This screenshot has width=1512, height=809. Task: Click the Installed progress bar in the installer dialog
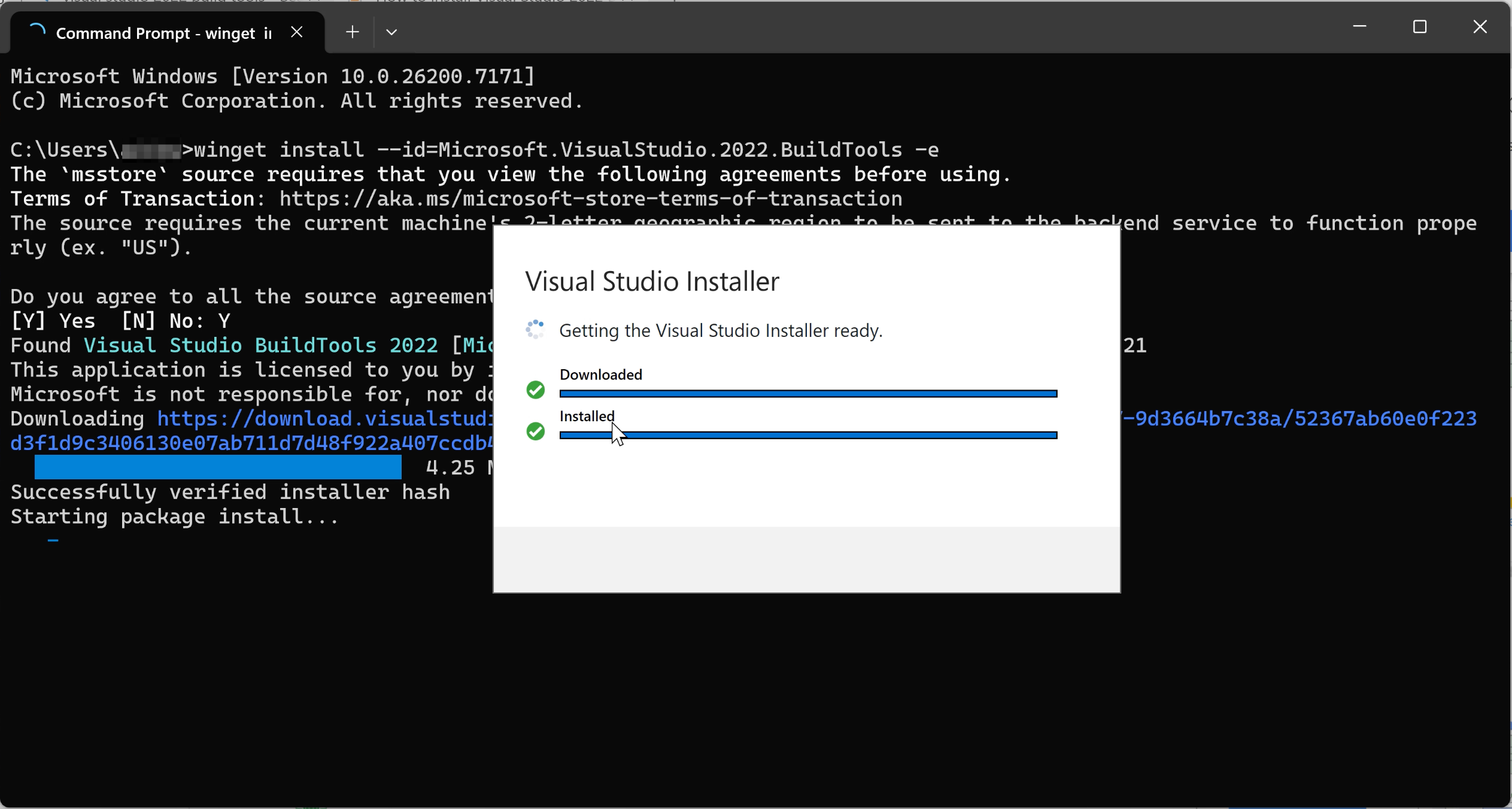click(x=807, y=435)
